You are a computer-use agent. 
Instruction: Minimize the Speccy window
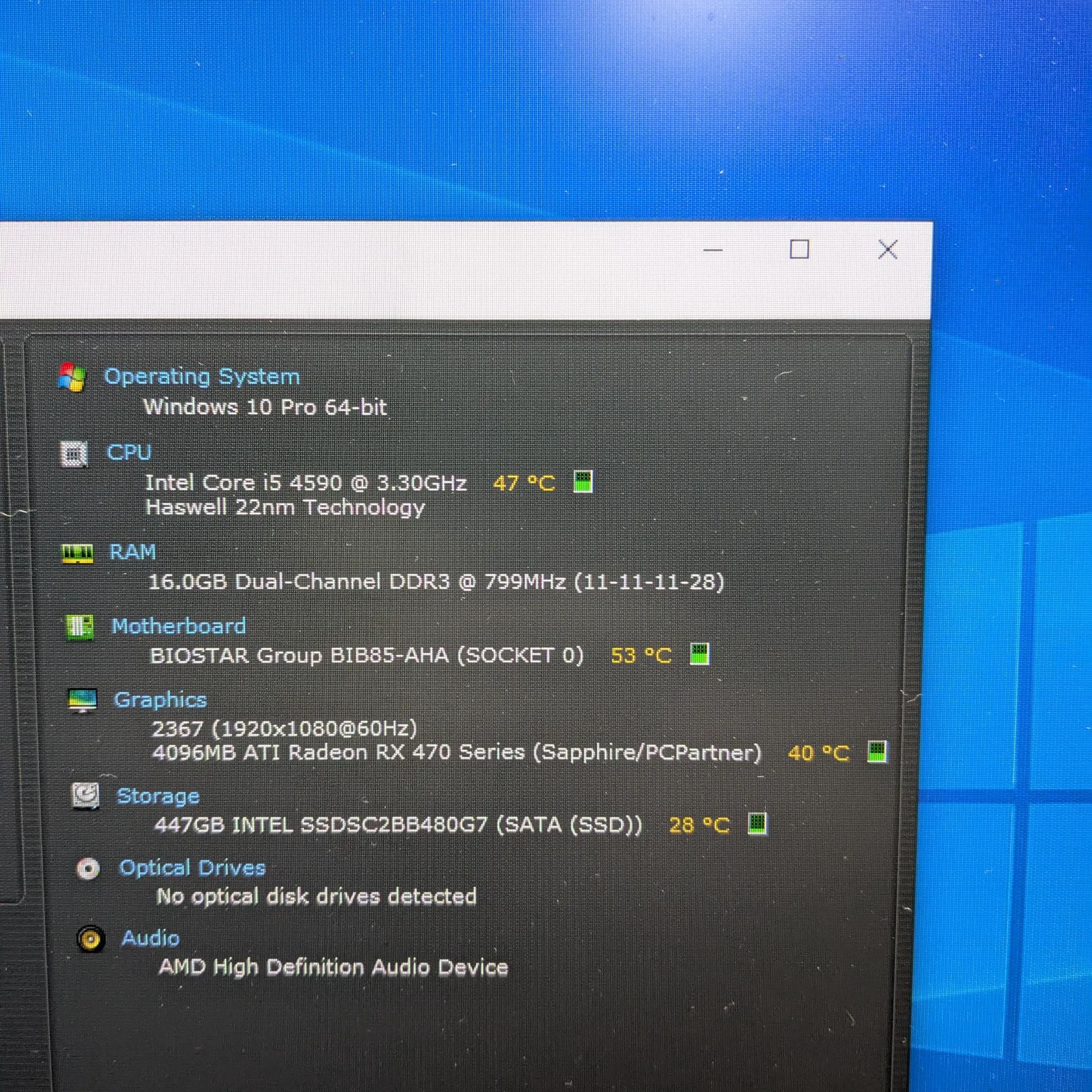pyautogui.click(x=713, y=249)
